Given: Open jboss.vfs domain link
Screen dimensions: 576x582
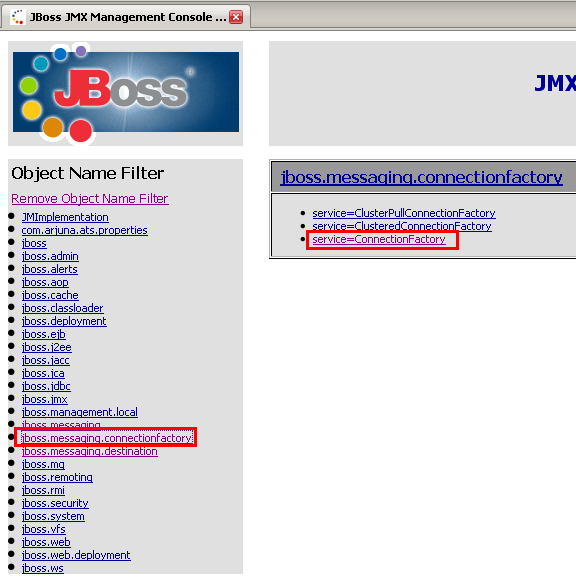Looking at the screenshot, I should click(43, 529).
